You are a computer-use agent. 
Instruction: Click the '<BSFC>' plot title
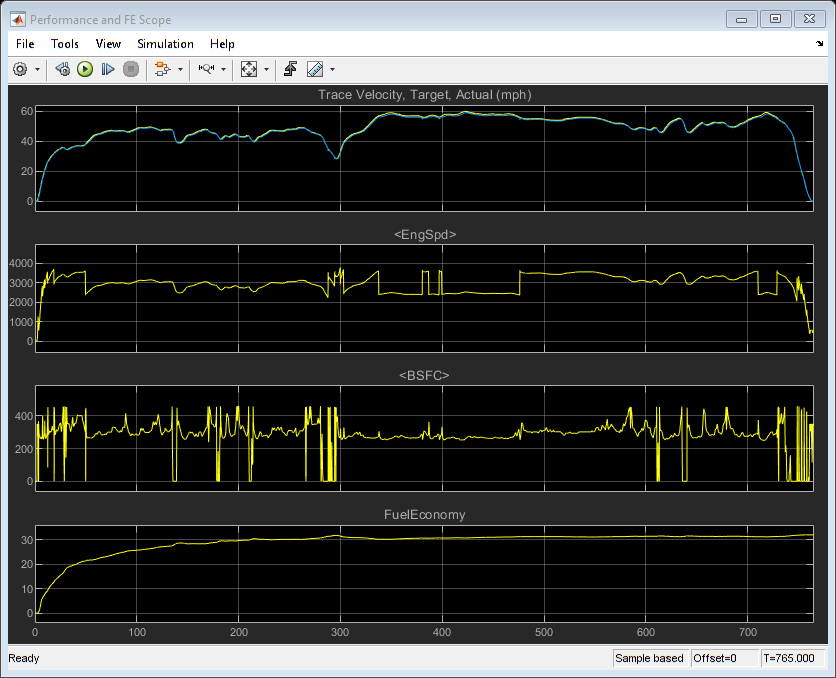(424, 375)
